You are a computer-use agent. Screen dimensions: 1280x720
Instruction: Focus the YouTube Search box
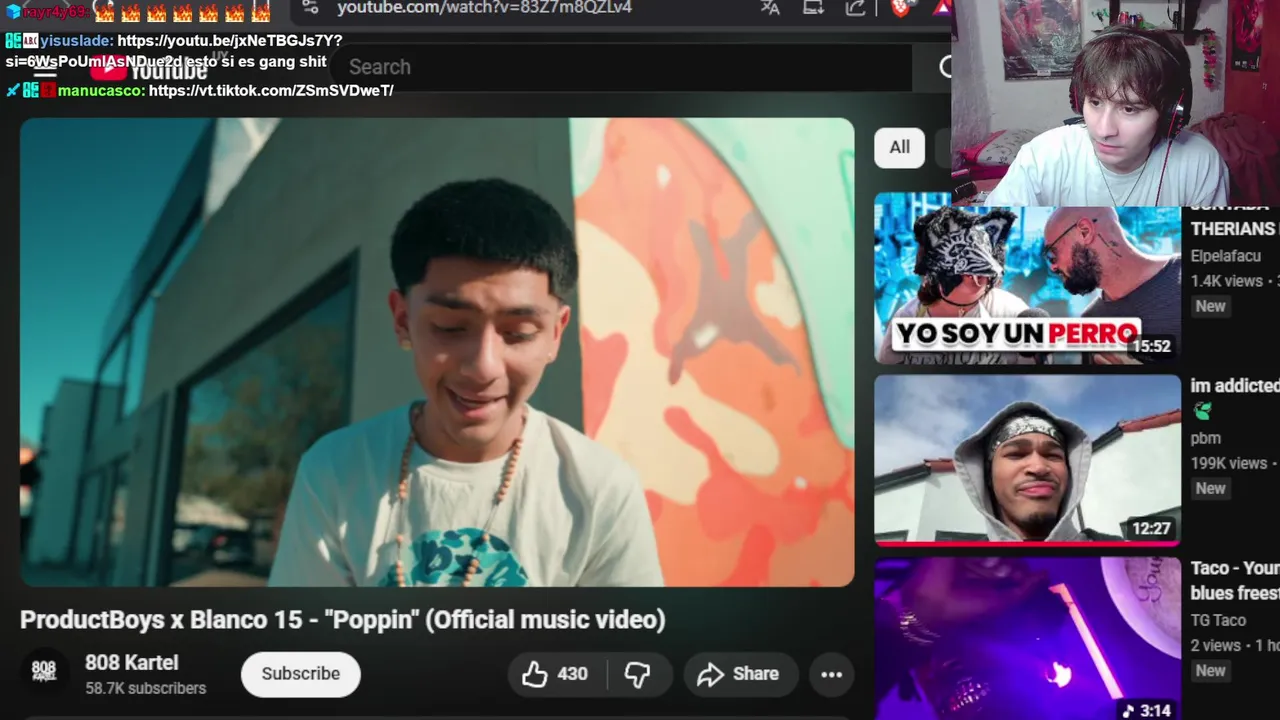pos(620,67)
